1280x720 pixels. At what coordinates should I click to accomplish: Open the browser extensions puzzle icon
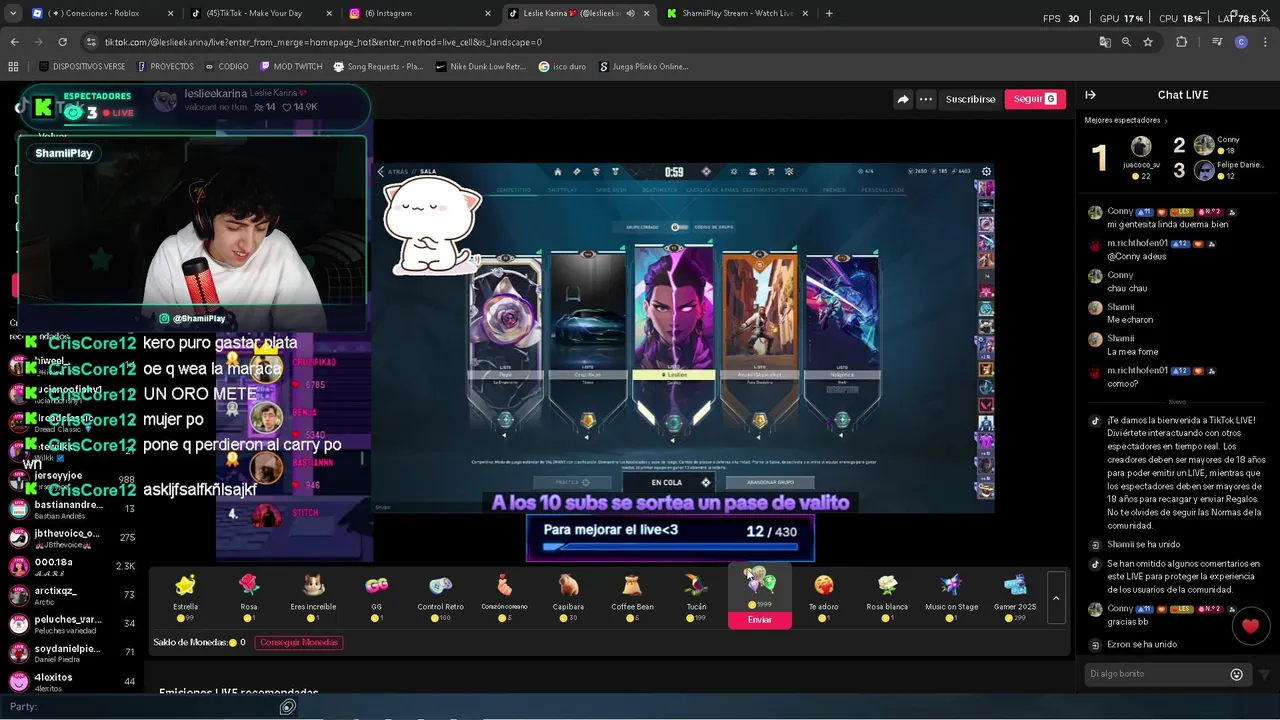coord(1181,42)
